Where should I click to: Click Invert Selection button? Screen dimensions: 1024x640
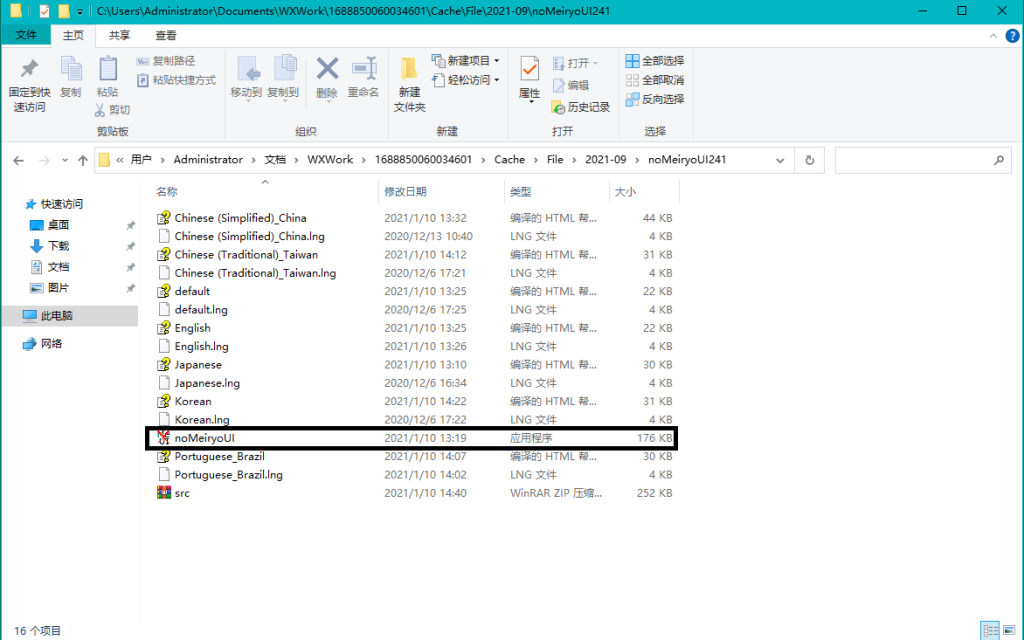pos(655,99)
